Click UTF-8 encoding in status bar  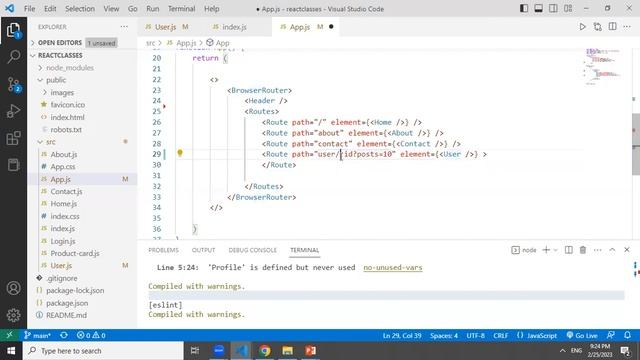pyautogui.click(x=476, y=336)
